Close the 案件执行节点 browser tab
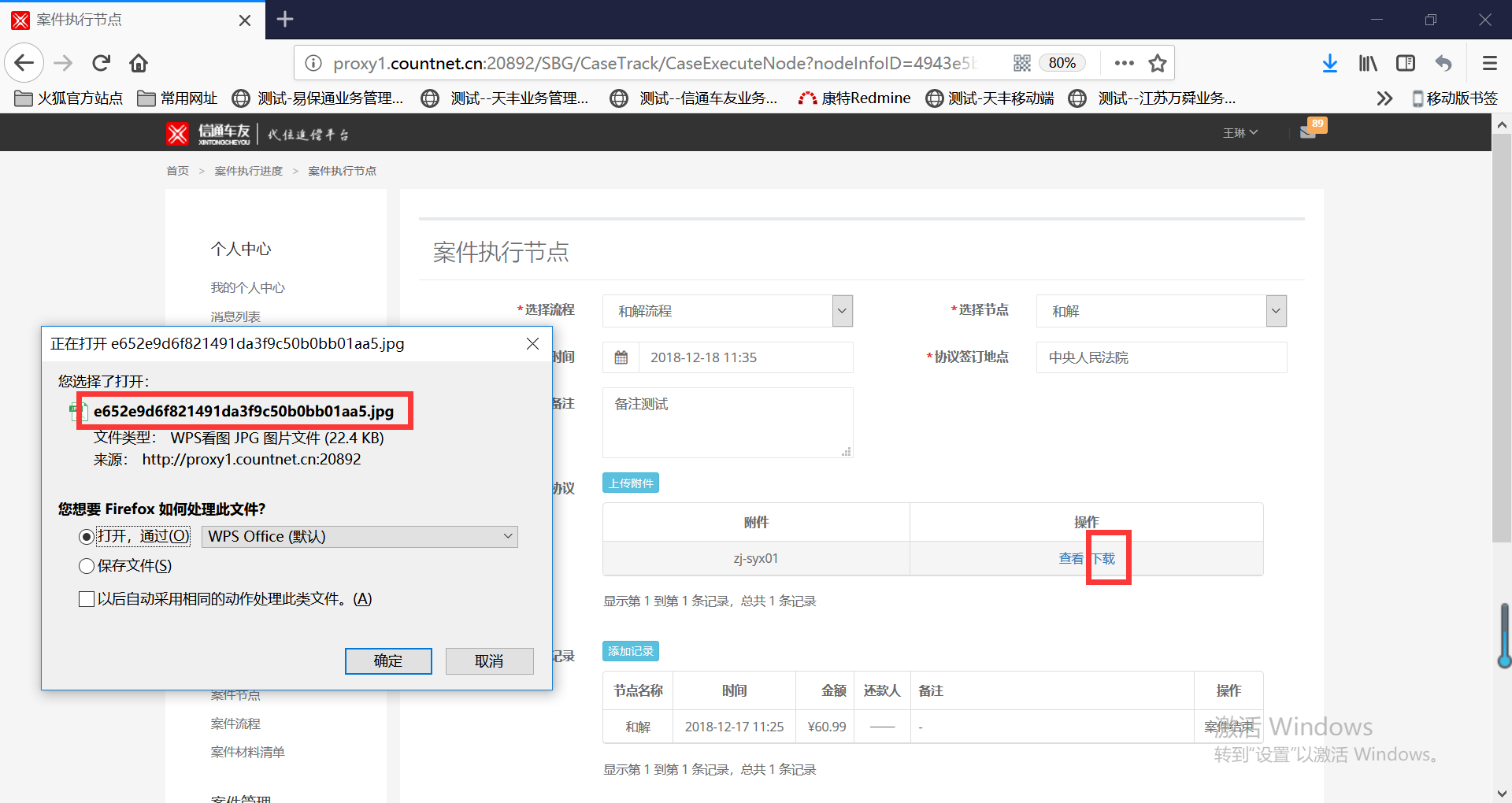The height and width of the screenshot is (803, 1512). point(245,20)
